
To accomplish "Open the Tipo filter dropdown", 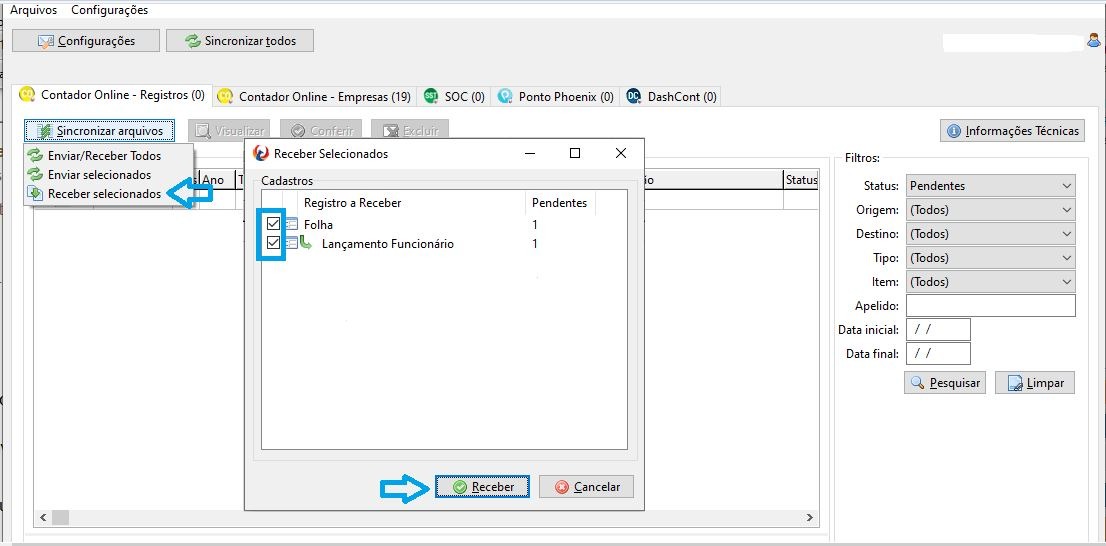I will pyautogui.click(x=990, y=258).
